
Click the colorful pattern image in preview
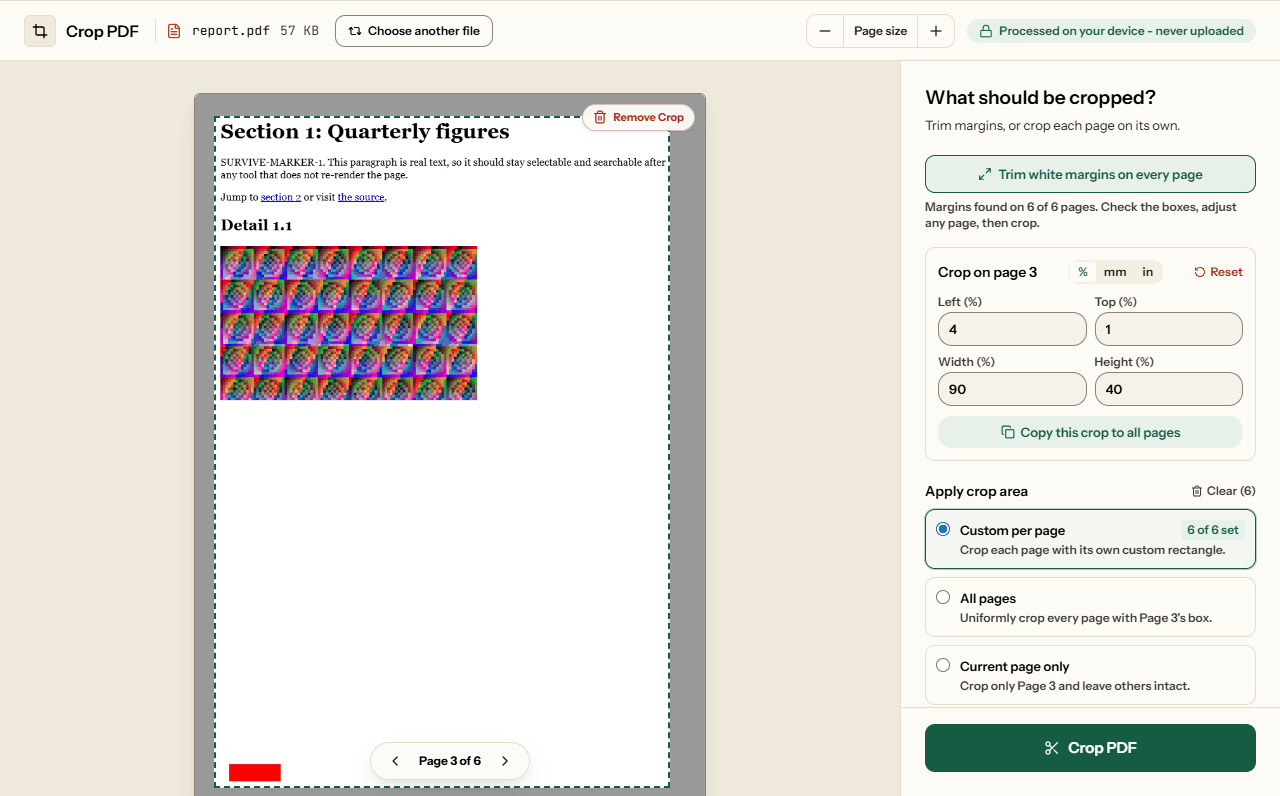pyautogui.click(x=349, y=323)
